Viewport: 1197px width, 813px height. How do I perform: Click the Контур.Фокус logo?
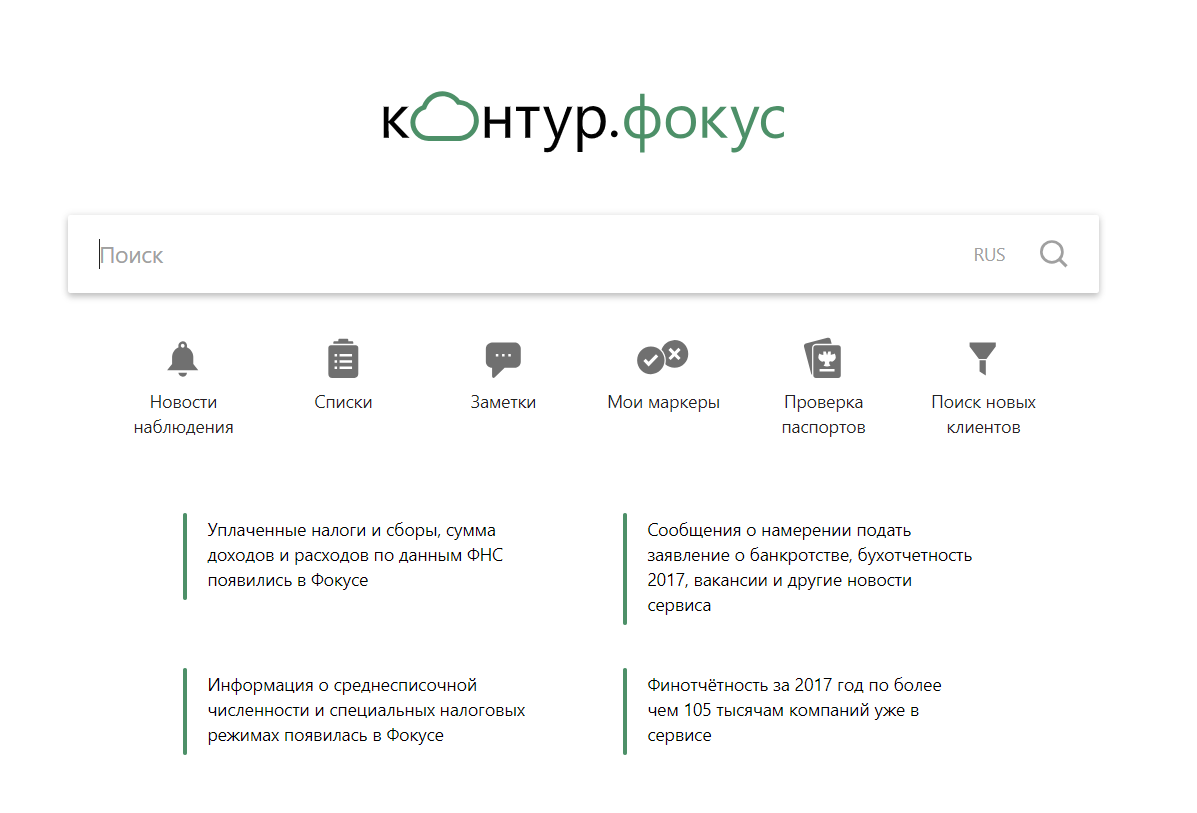click(x=583, y=121)
